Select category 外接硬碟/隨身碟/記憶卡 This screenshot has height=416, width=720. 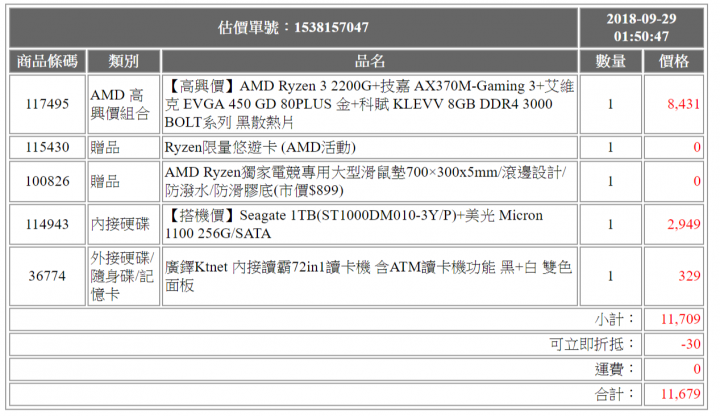coord(122,276)
